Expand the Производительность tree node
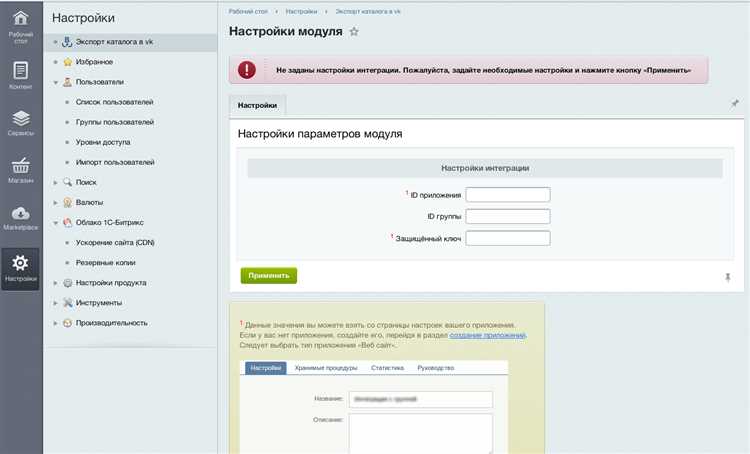Viewport: 750px width, 454px height. [x=55, y=323]
